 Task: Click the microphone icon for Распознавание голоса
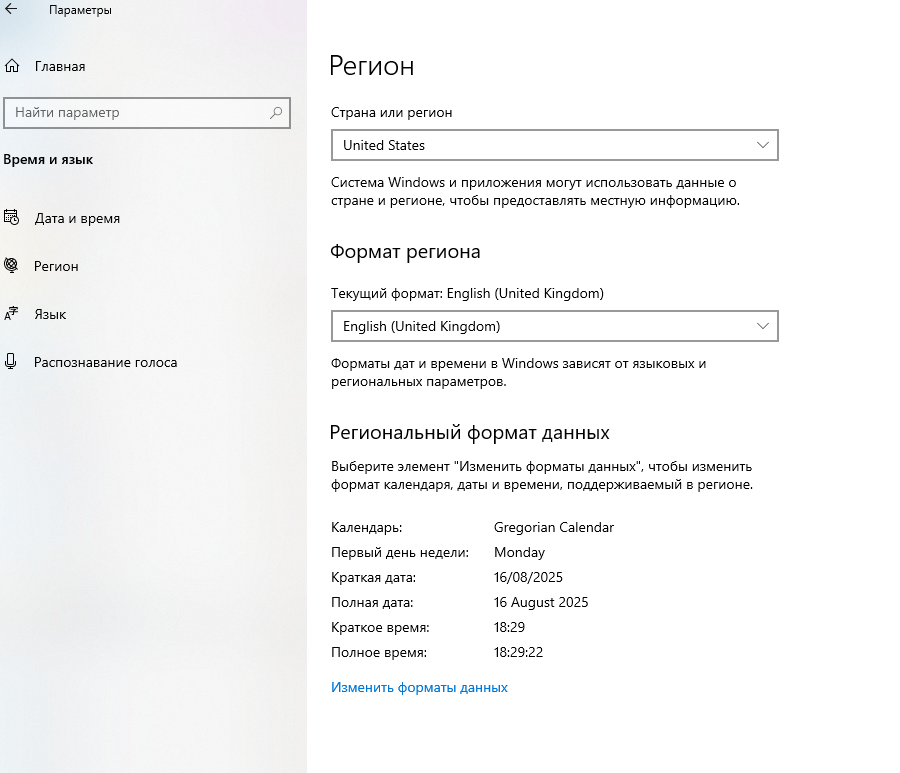tap(12, 362)
